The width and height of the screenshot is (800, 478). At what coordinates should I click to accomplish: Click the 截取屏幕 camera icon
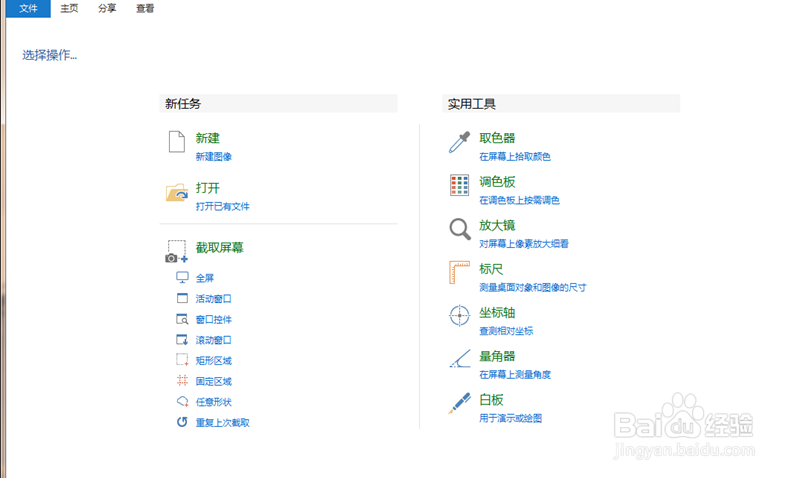point(177,251)
